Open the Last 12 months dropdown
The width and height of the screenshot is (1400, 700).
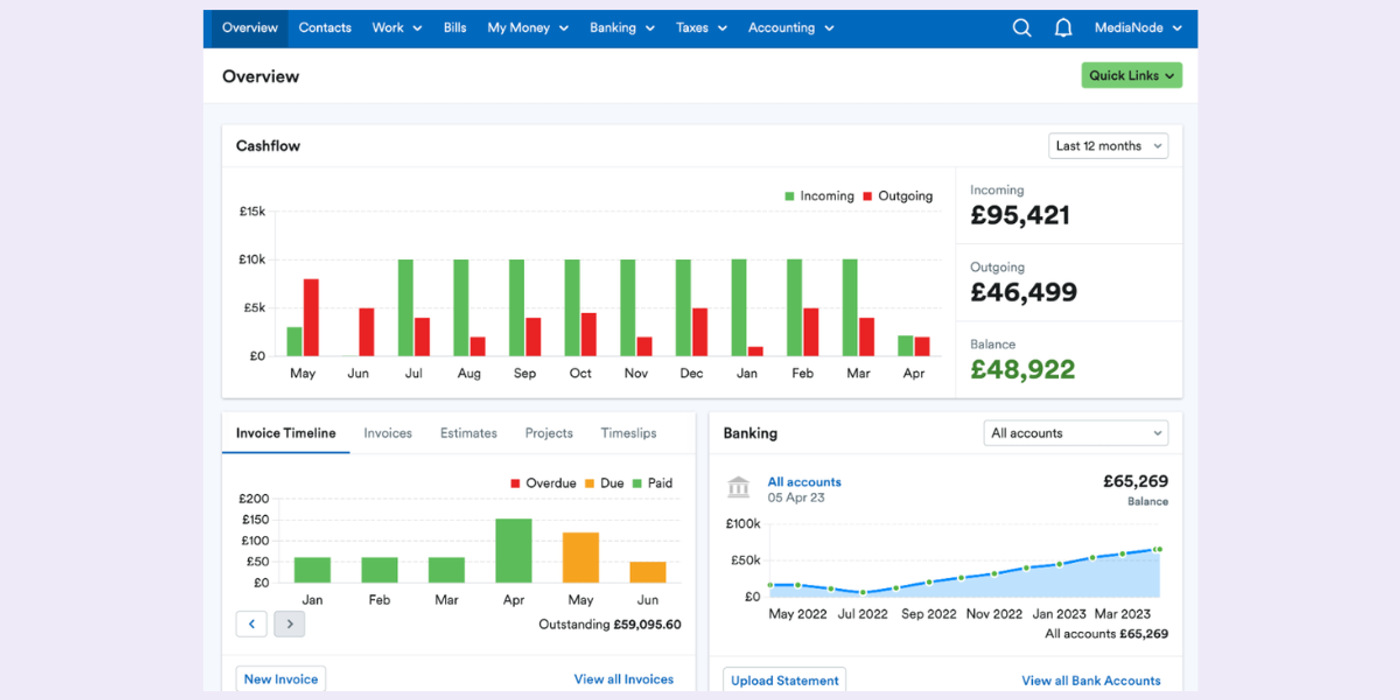[1107, 145]
